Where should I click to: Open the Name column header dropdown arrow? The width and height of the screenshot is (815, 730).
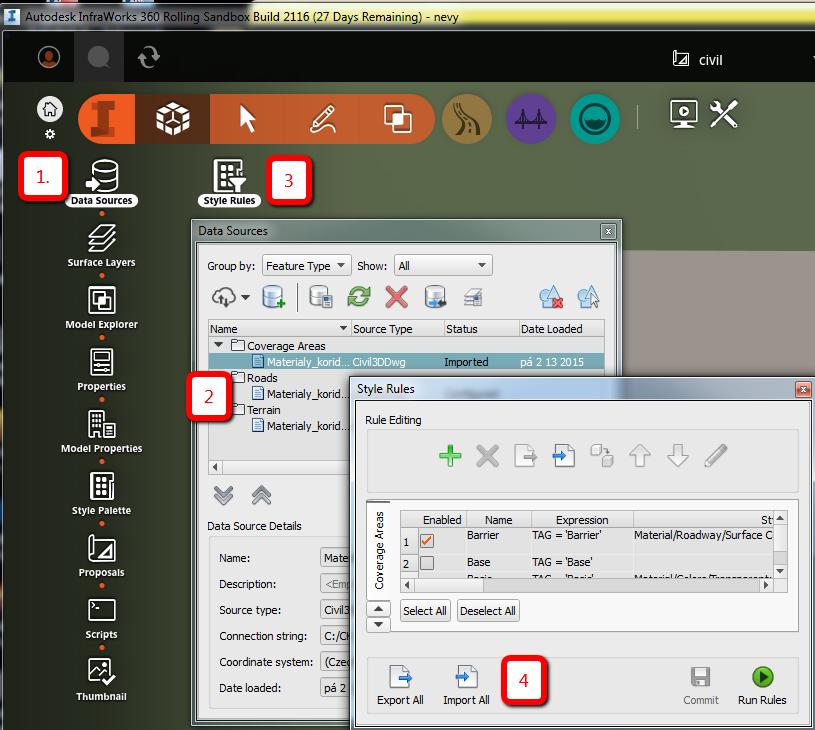coord(343,328)
